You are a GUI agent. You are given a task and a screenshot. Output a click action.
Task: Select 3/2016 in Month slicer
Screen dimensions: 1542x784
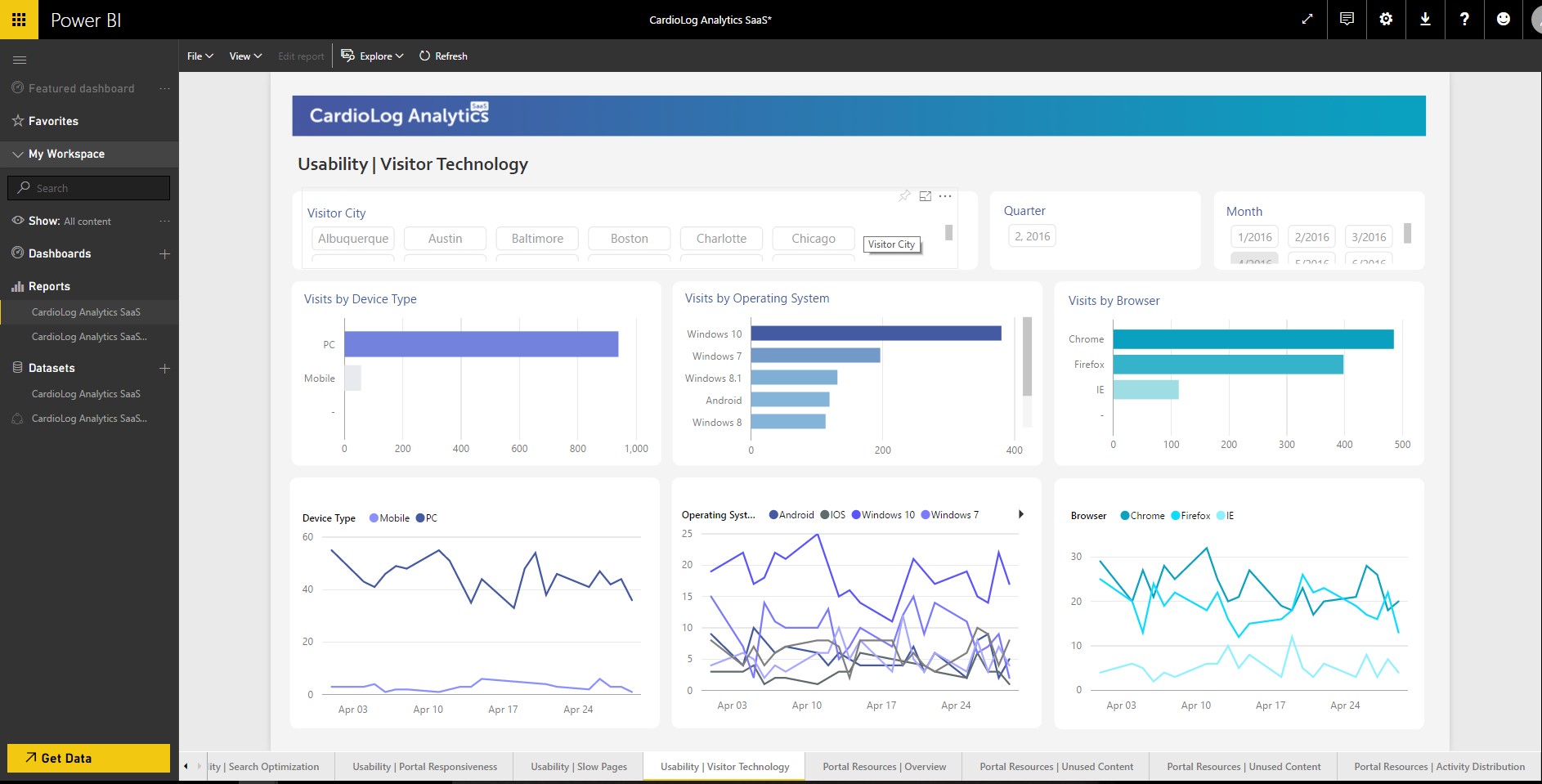coord(1369,237)
